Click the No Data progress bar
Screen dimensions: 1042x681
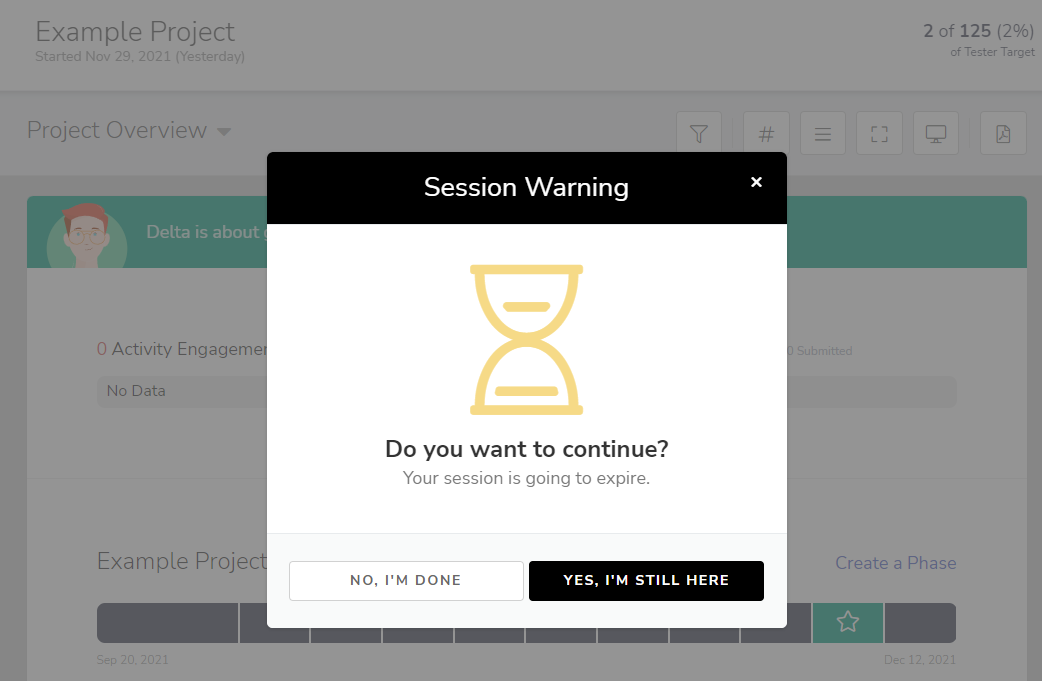(180, 391)
